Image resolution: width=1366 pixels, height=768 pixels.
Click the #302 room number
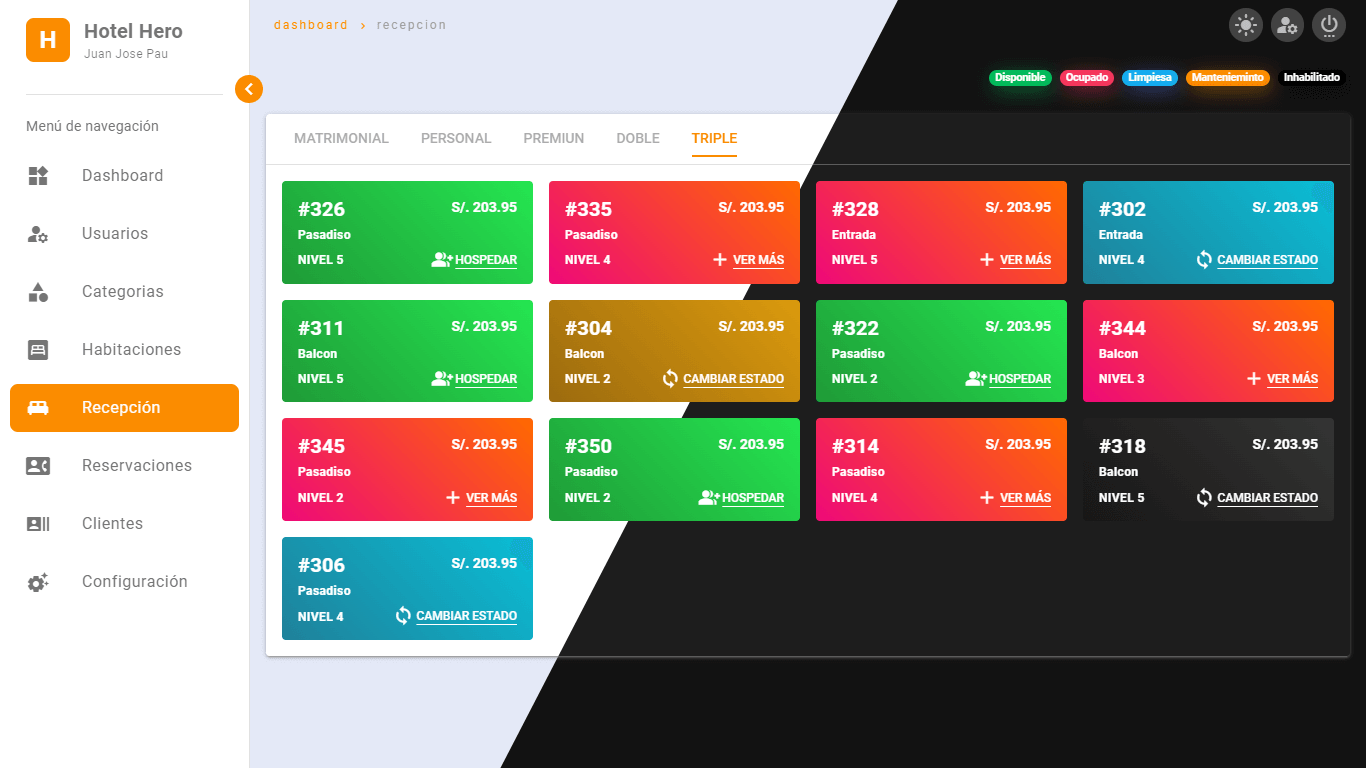(1122, 209)
